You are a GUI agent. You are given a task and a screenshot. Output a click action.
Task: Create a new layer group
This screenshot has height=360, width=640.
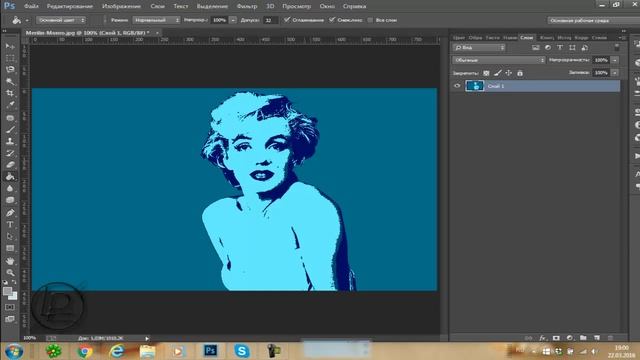pyautogui.click(x=583, y=338)
